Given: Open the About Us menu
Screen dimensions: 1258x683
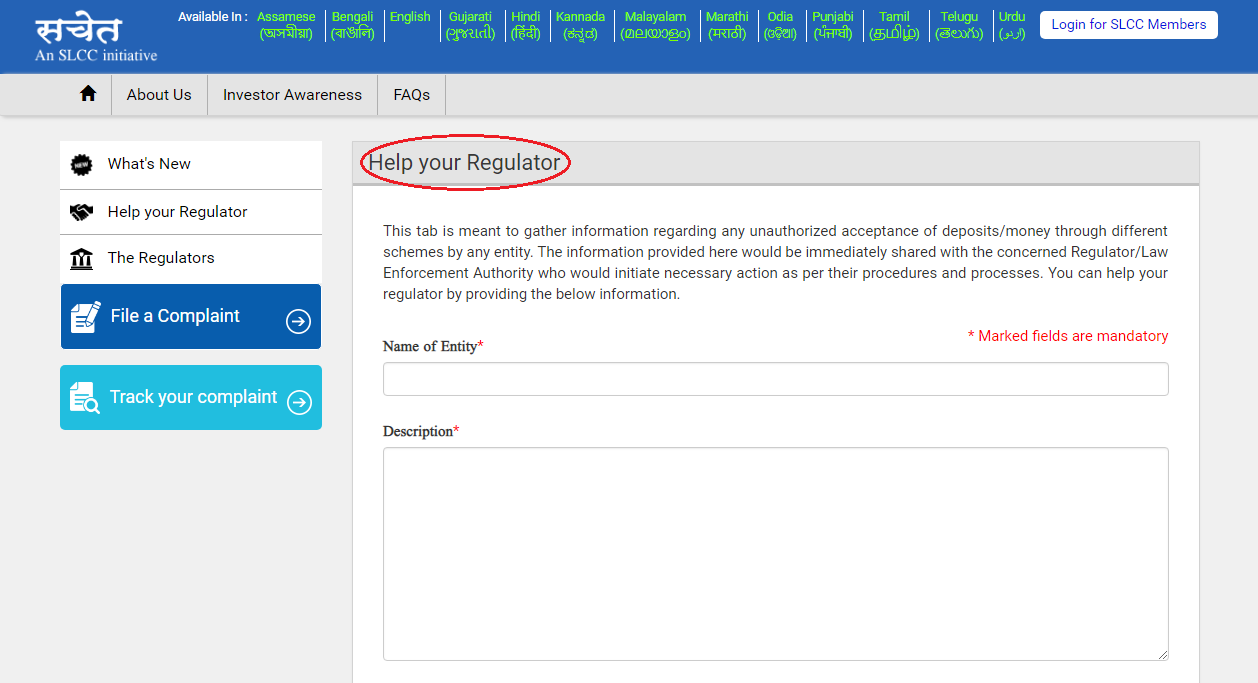Looking at the screenshot, I should pos(159,95).
